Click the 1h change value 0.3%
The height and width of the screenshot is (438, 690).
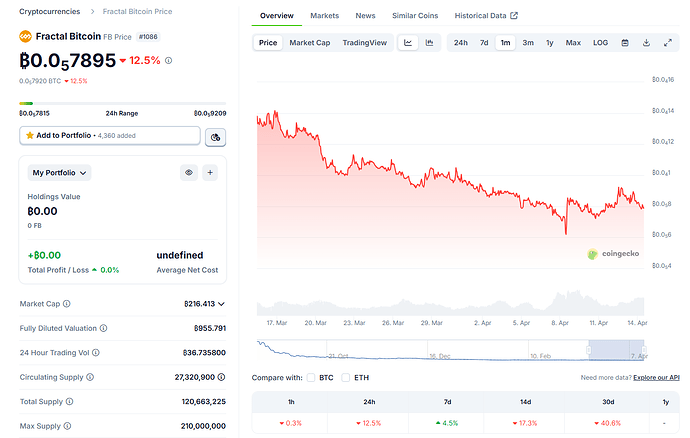click(290, 423)
